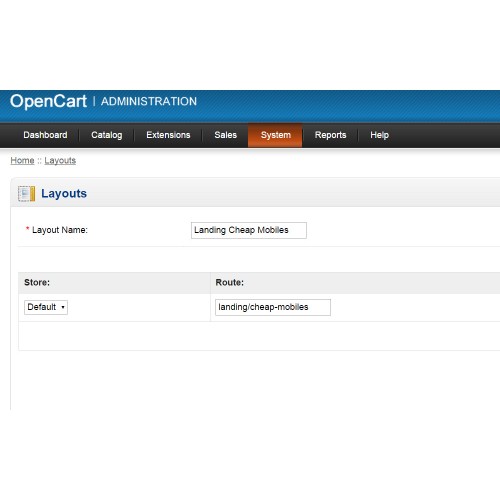Click the Route column header
Image resolution: width=500 pixels, height=500 pixels.
[230, 283]
